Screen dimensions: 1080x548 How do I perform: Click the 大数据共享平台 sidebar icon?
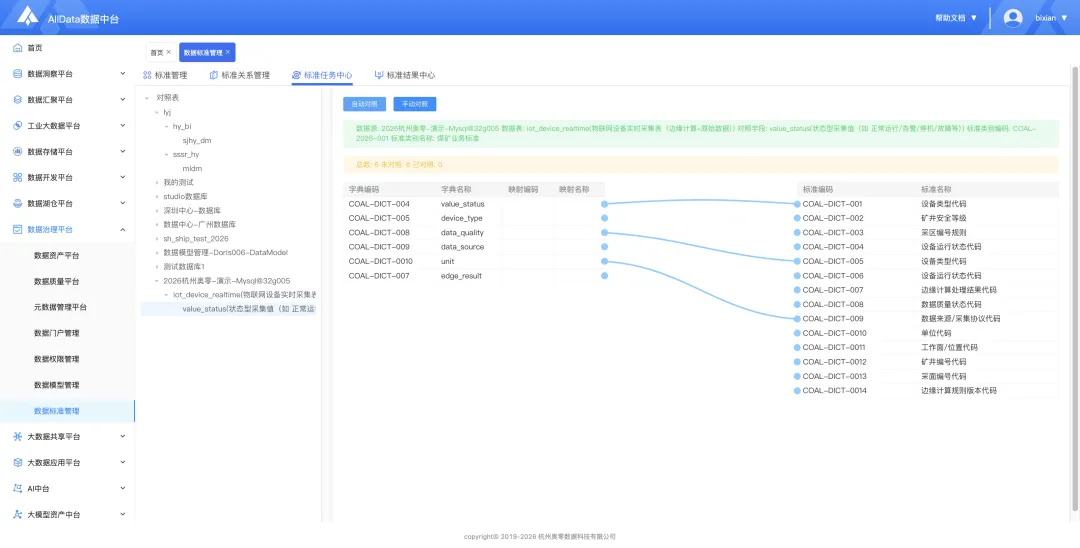point(18,436)
